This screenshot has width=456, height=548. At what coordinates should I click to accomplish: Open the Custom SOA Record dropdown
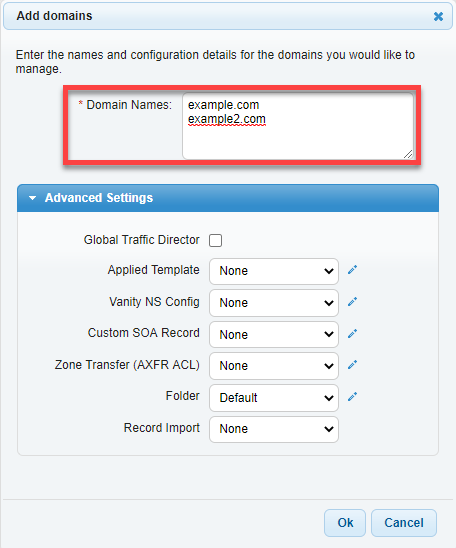[x=274, y=334]
